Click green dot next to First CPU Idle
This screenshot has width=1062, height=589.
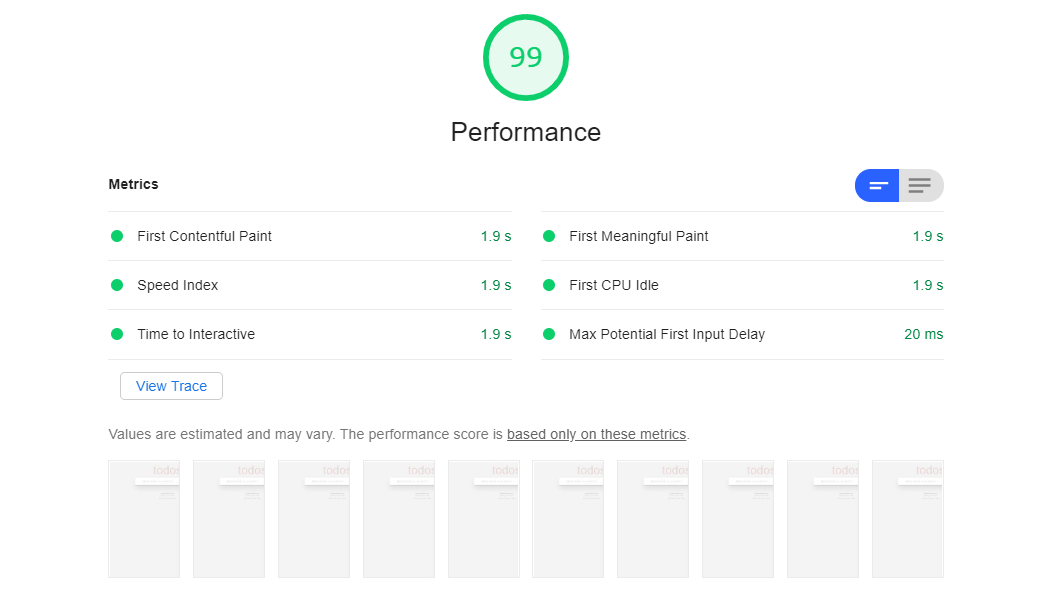click(549, 285)
